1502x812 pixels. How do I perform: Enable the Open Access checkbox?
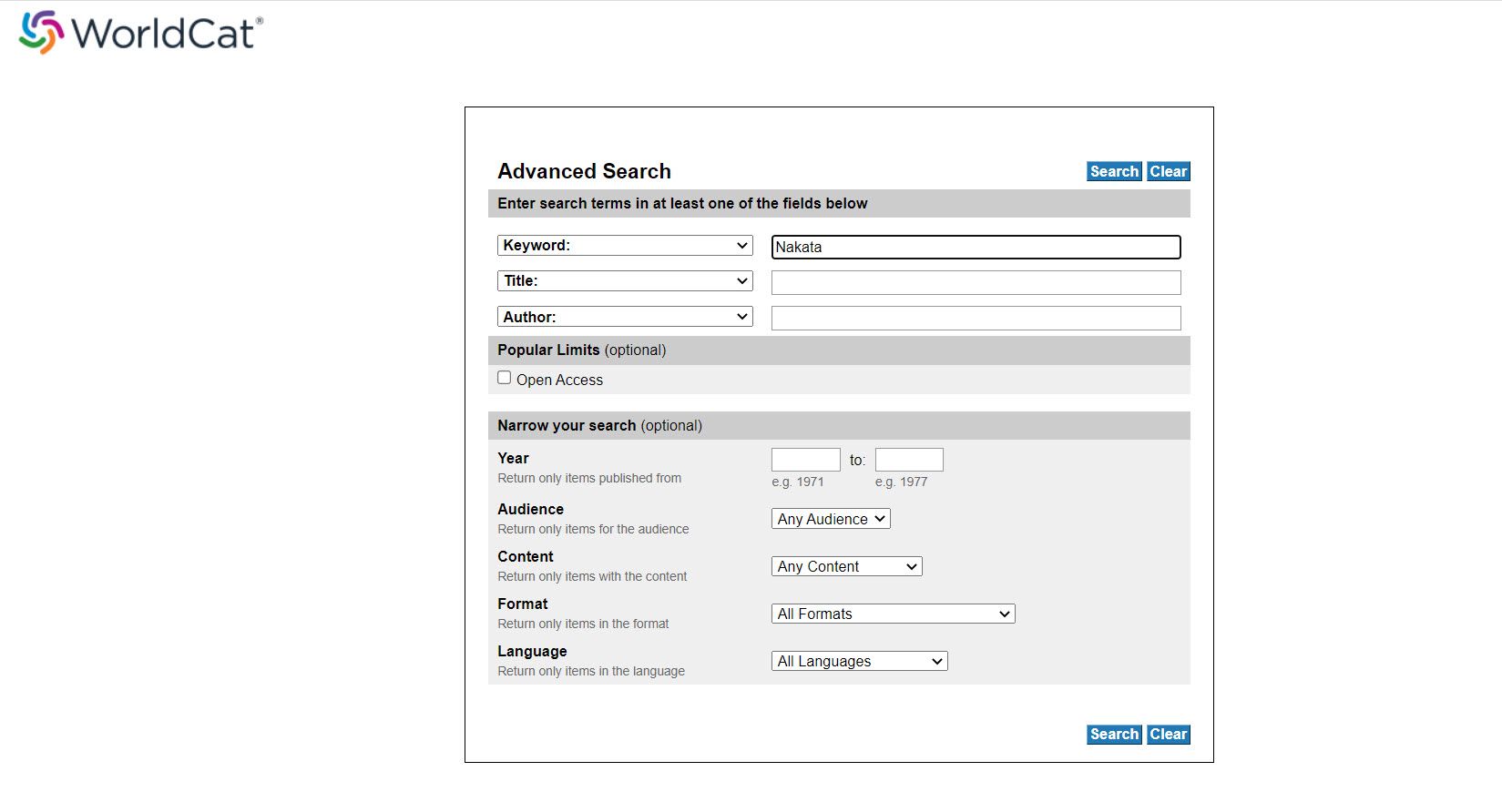tap(505, 378)
